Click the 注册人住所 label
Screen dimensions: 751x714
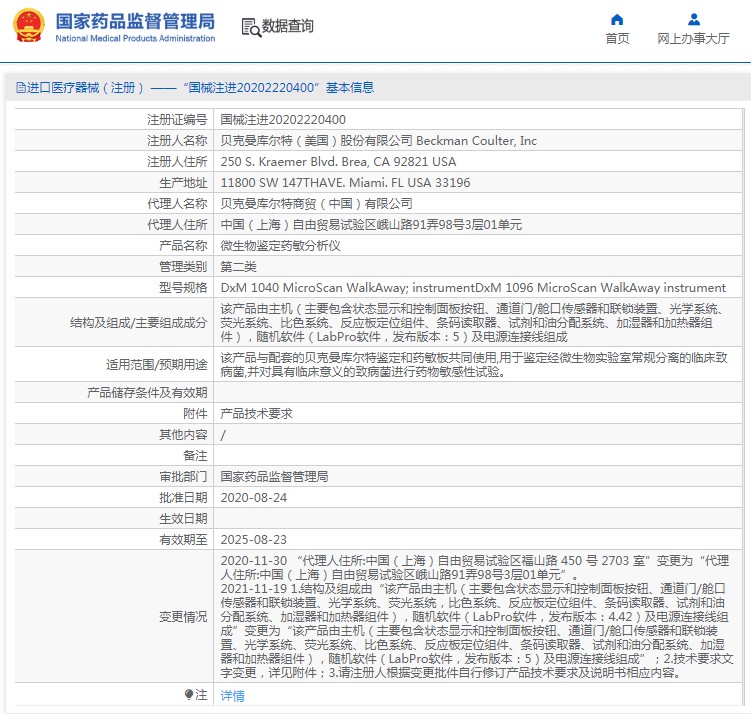pyautogui.click(x=177, y=161)
